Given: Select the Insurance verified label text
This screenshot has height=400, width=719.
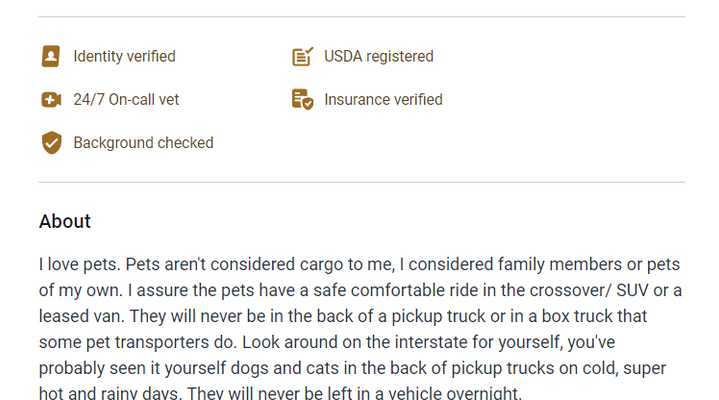Looking at the screenshot, I should pyautogui.click(x=383, y=100).
